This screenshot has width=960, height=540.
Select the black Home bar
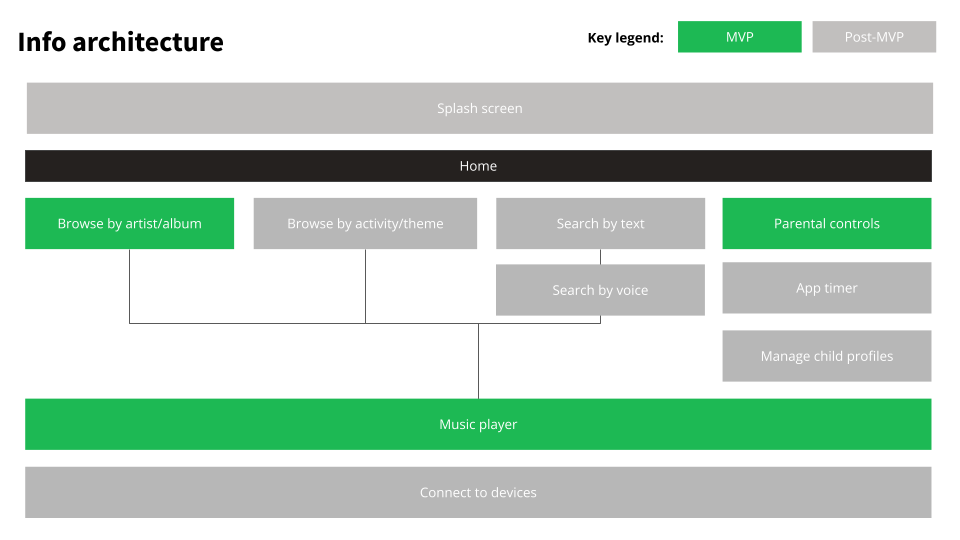[478, 166]
